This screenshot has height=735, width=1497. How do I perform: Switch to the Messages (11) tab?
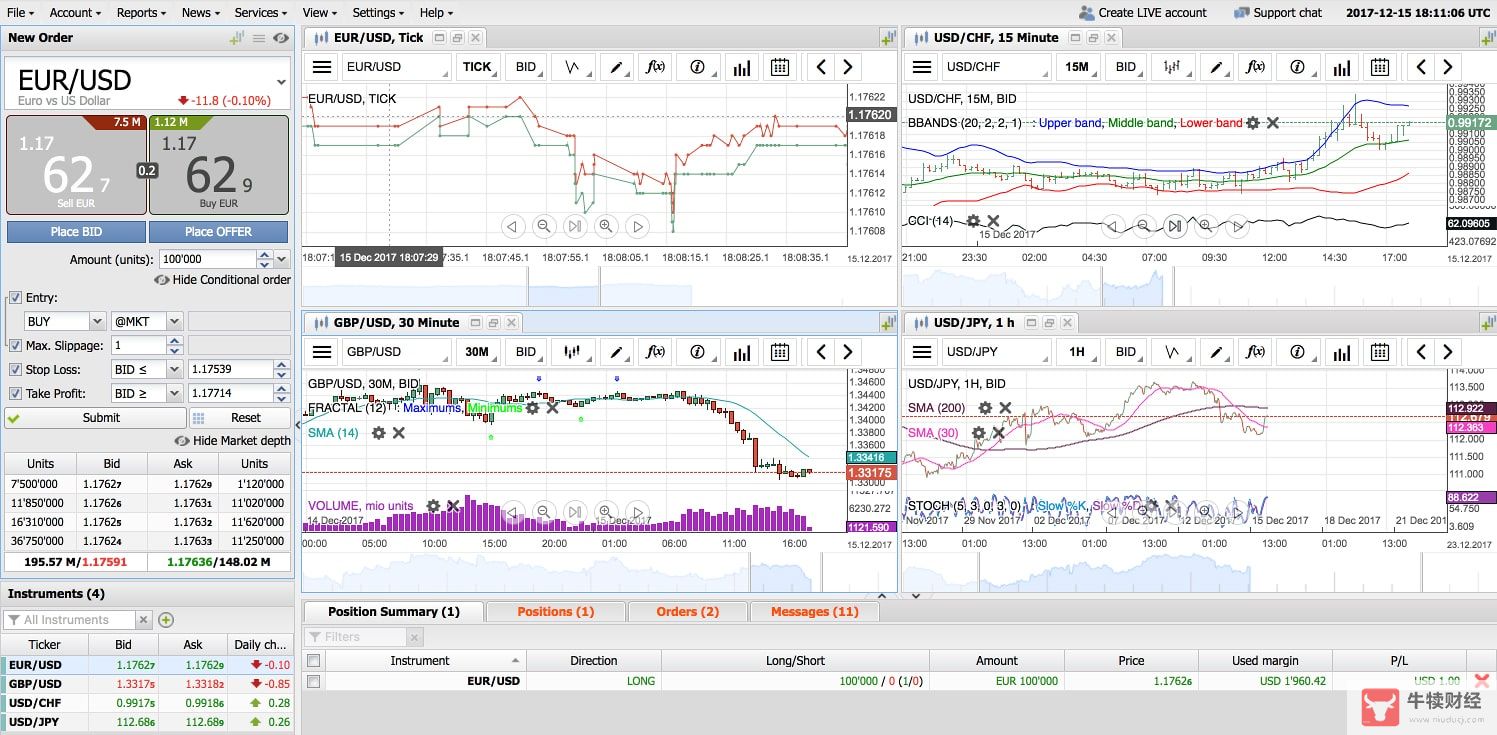click(x=813, y=611)
